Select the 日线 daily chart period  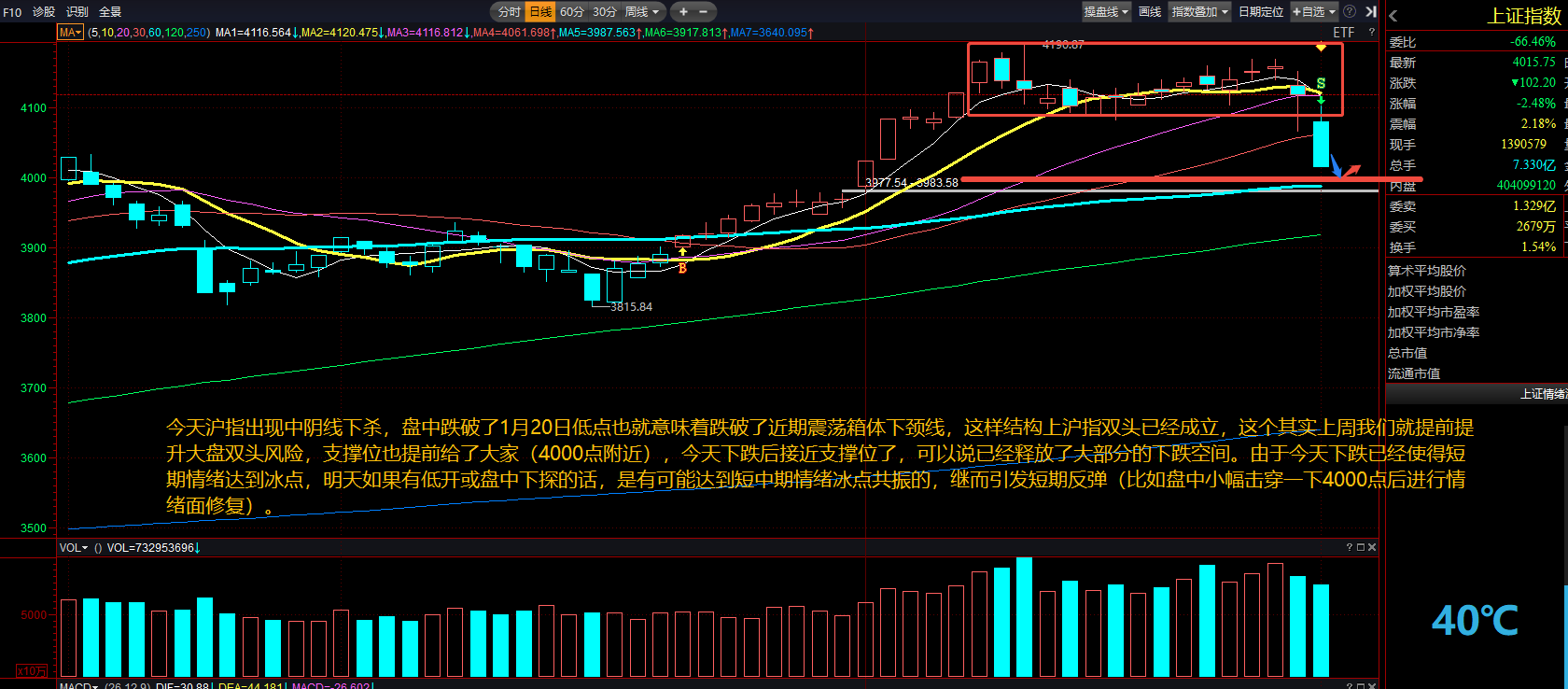click(x=540, y=12)
